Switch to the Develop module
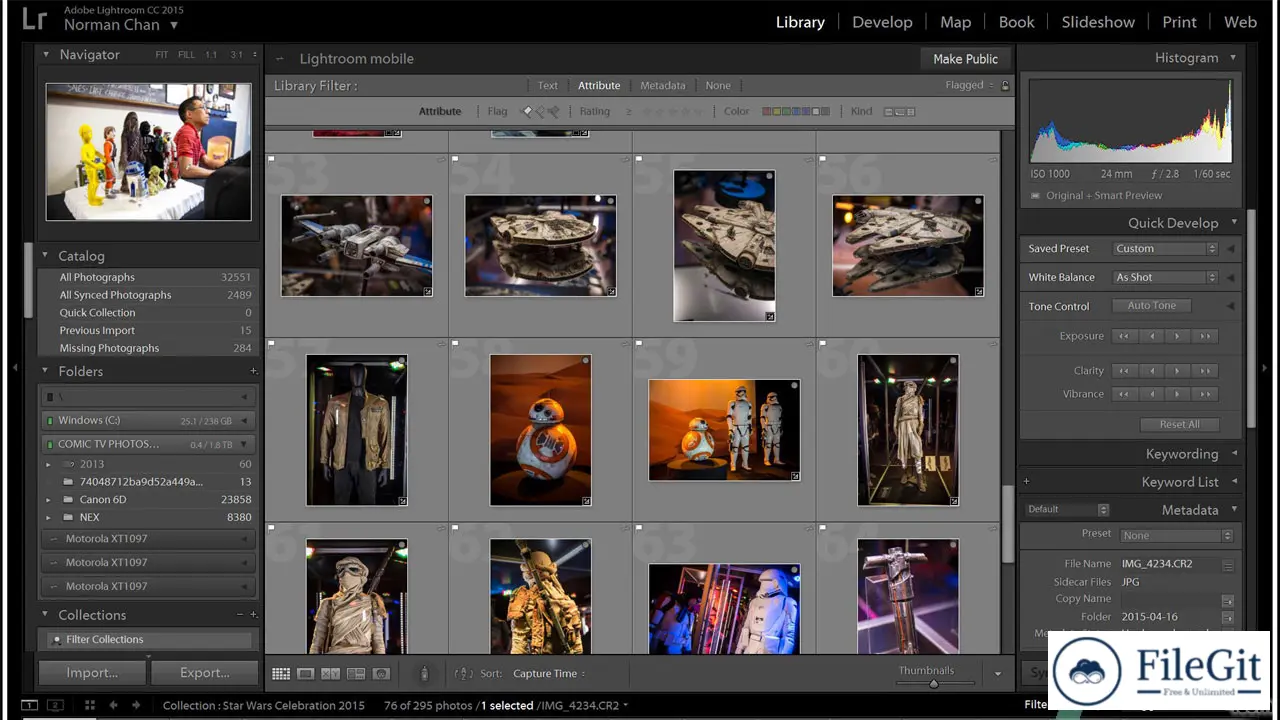This screenshot has height=720, width=1280. (x=882, y=22)
